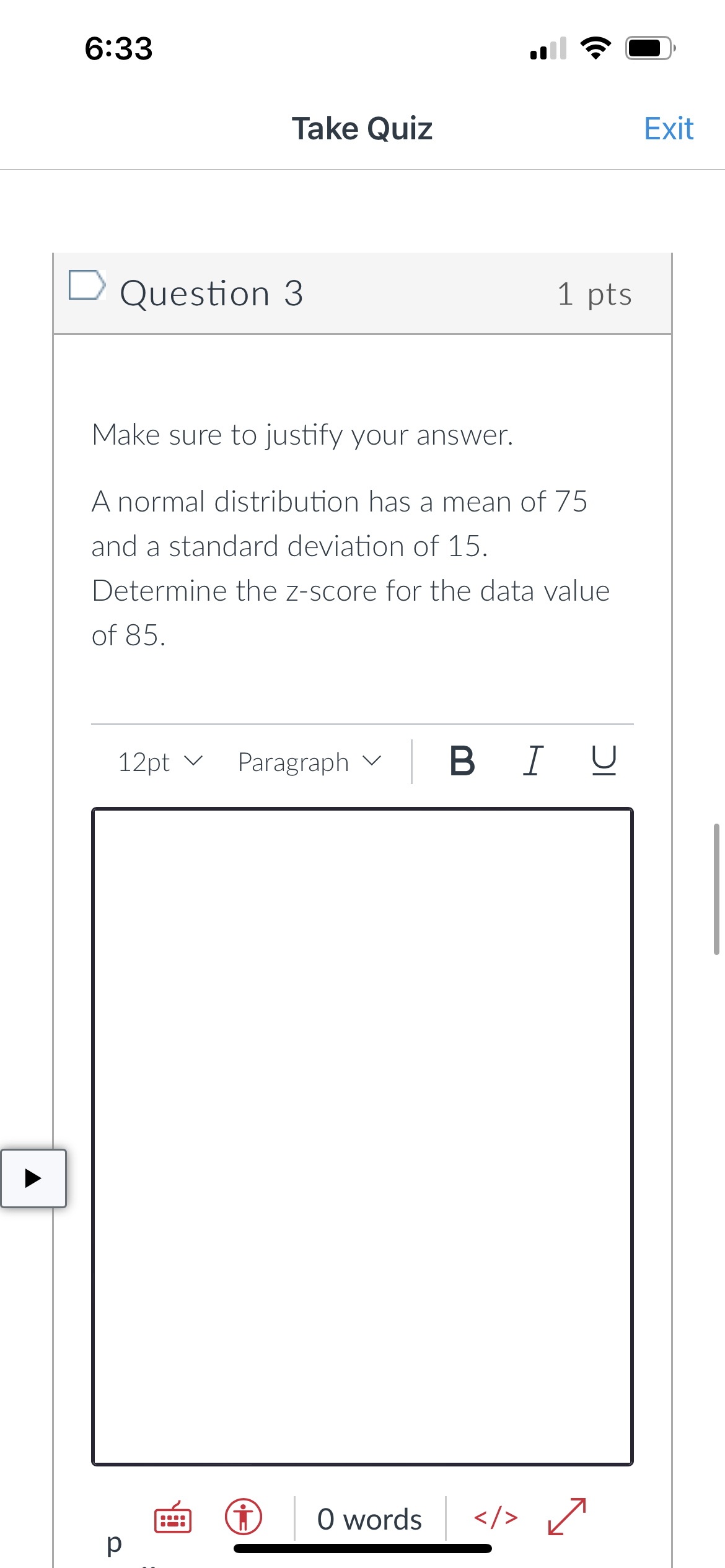Open the 12pt font size dropdown

click(x=159, y=762)
